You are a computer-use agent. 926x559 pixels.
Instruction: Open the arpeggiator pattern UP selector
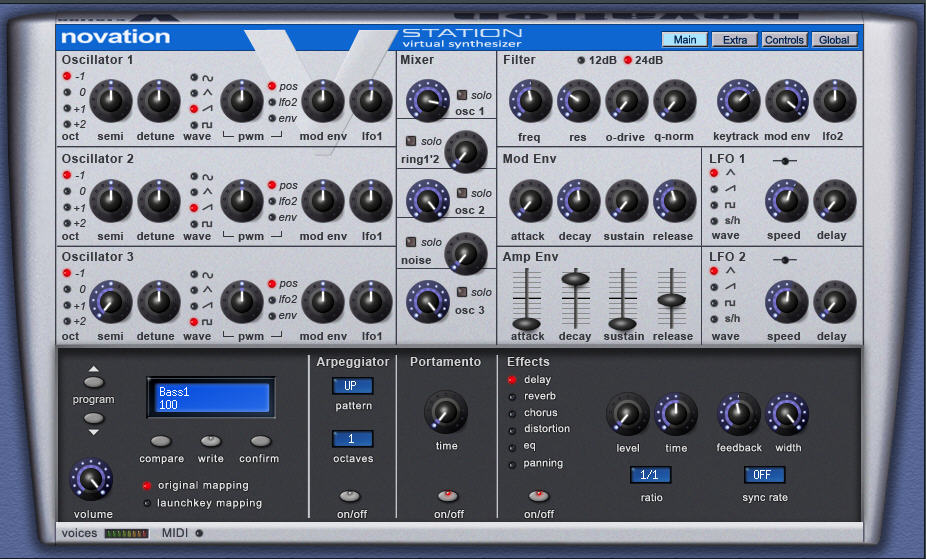[352, 385]
